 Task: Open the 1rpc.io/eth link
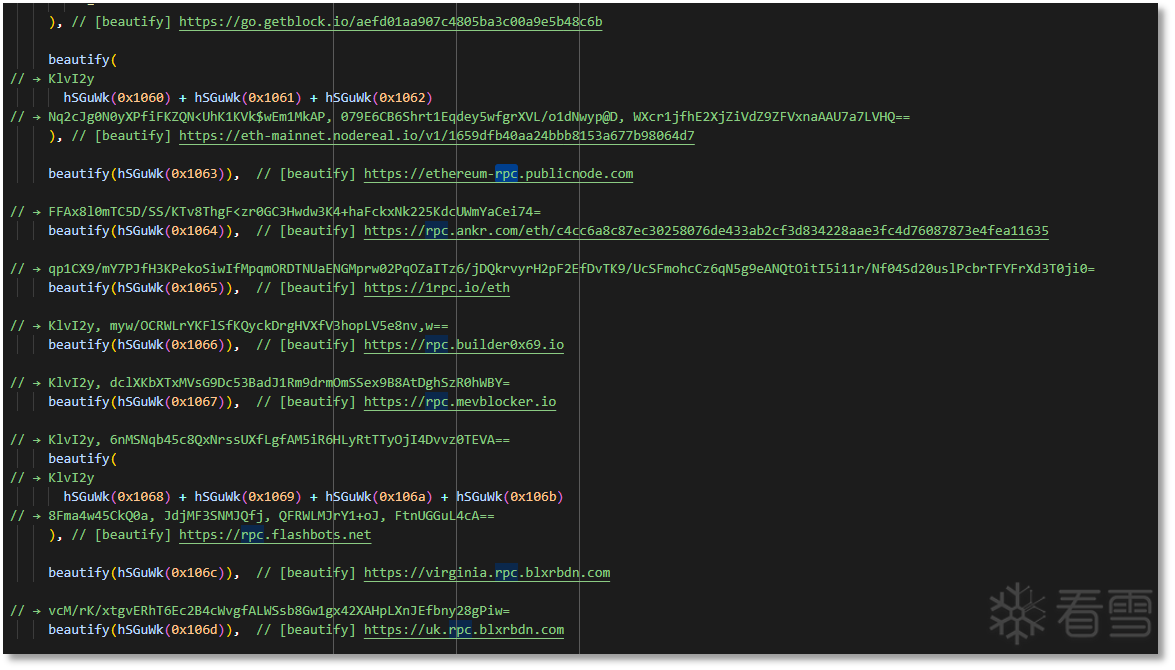437,288
